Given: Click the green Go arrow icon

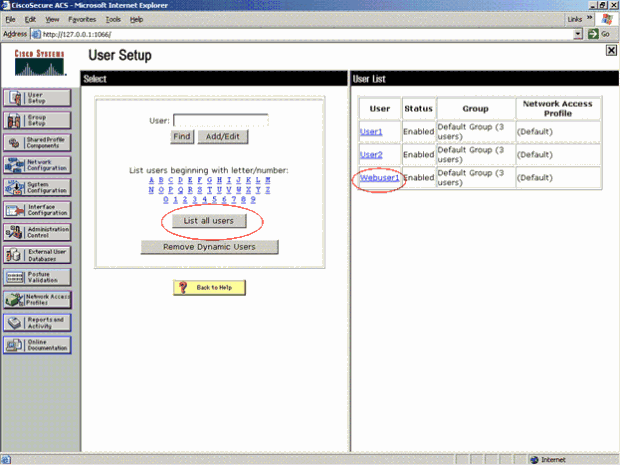Looking at the screenshot, I should (593, 34).
